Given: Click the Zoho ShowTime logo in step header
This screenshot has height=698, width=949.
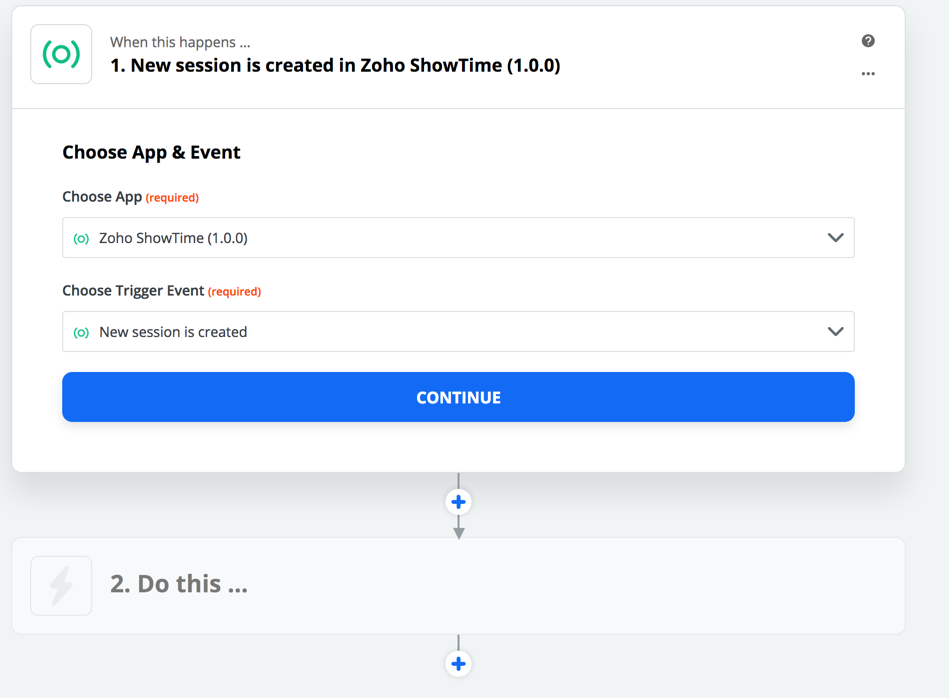Looking at the screenshot, I should (61, 54).
